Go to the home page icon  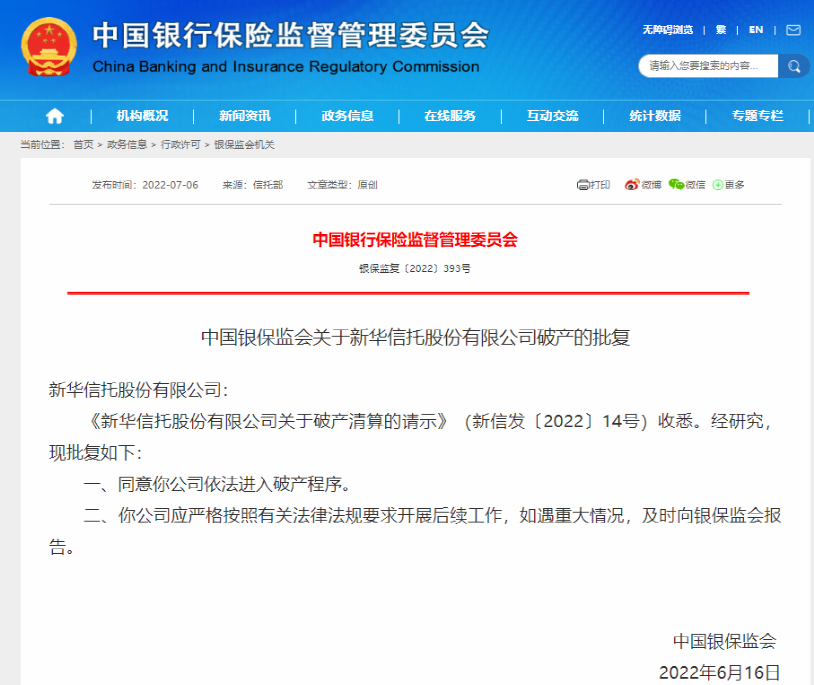[x=55, y=116]
